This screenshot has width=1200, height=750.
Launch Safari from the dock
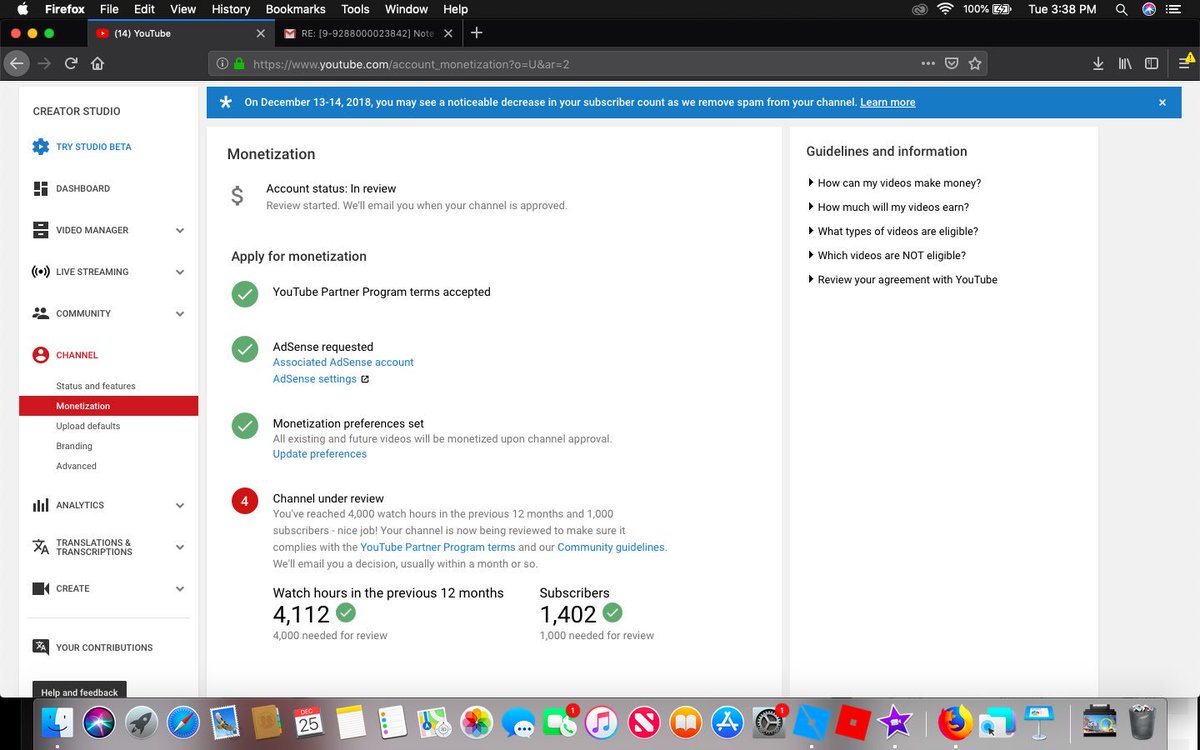point(183,722)
